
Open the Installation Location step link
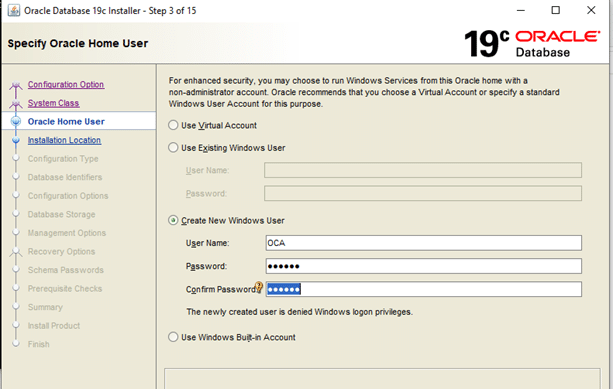pyautogui.click(x=65, y=140)
